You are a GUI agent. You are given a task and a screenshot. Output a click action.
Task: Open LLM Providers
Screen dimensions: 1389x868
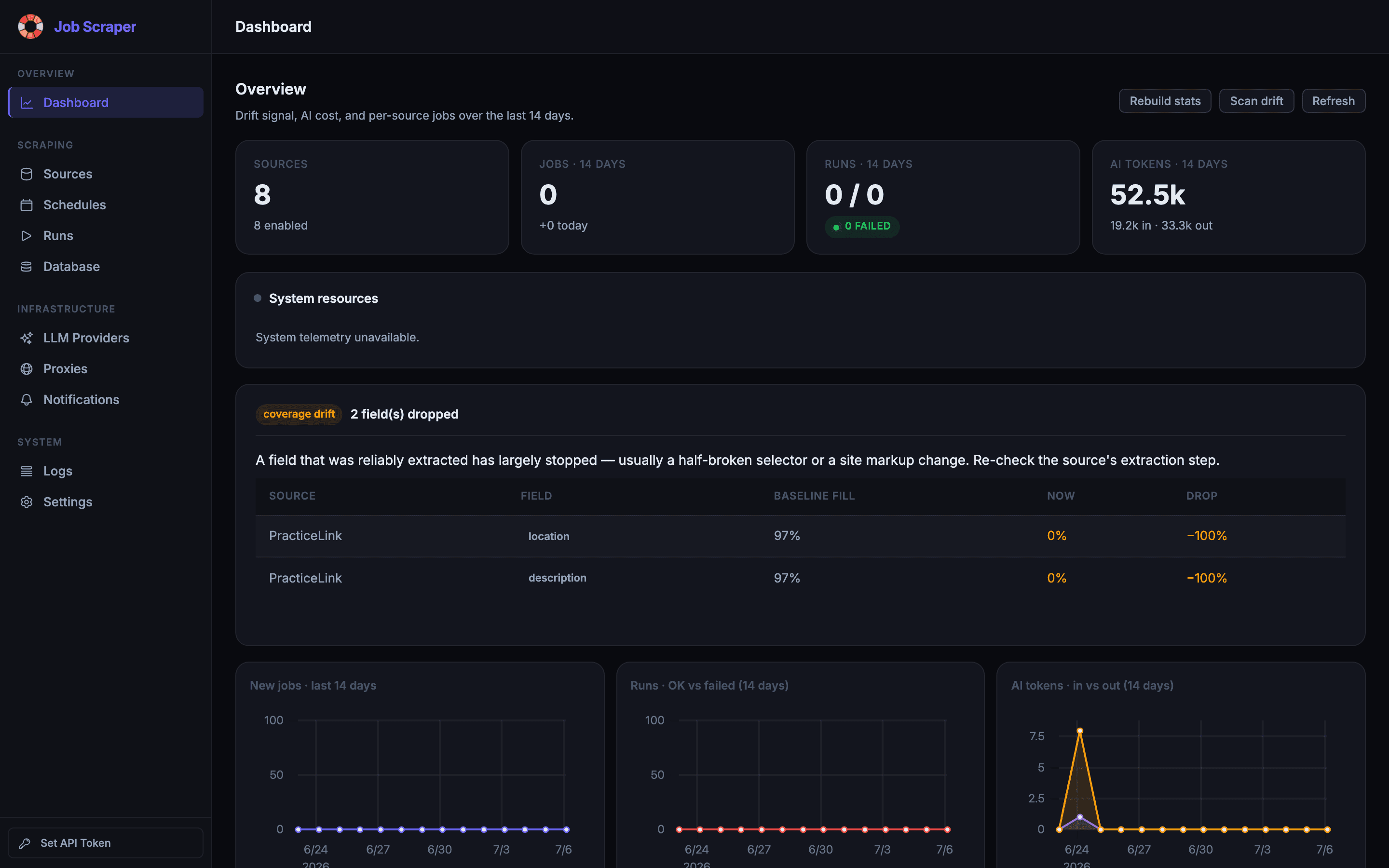(106, 338)
